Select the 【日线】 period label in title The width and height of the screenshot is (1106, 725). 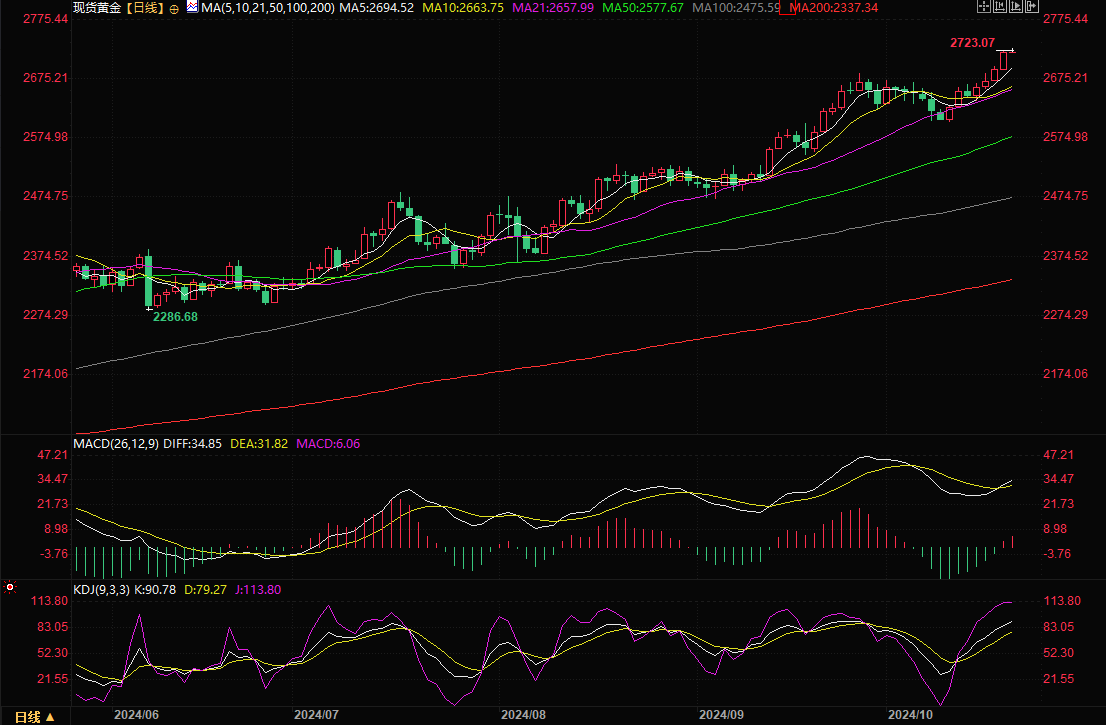pos(145,8)
